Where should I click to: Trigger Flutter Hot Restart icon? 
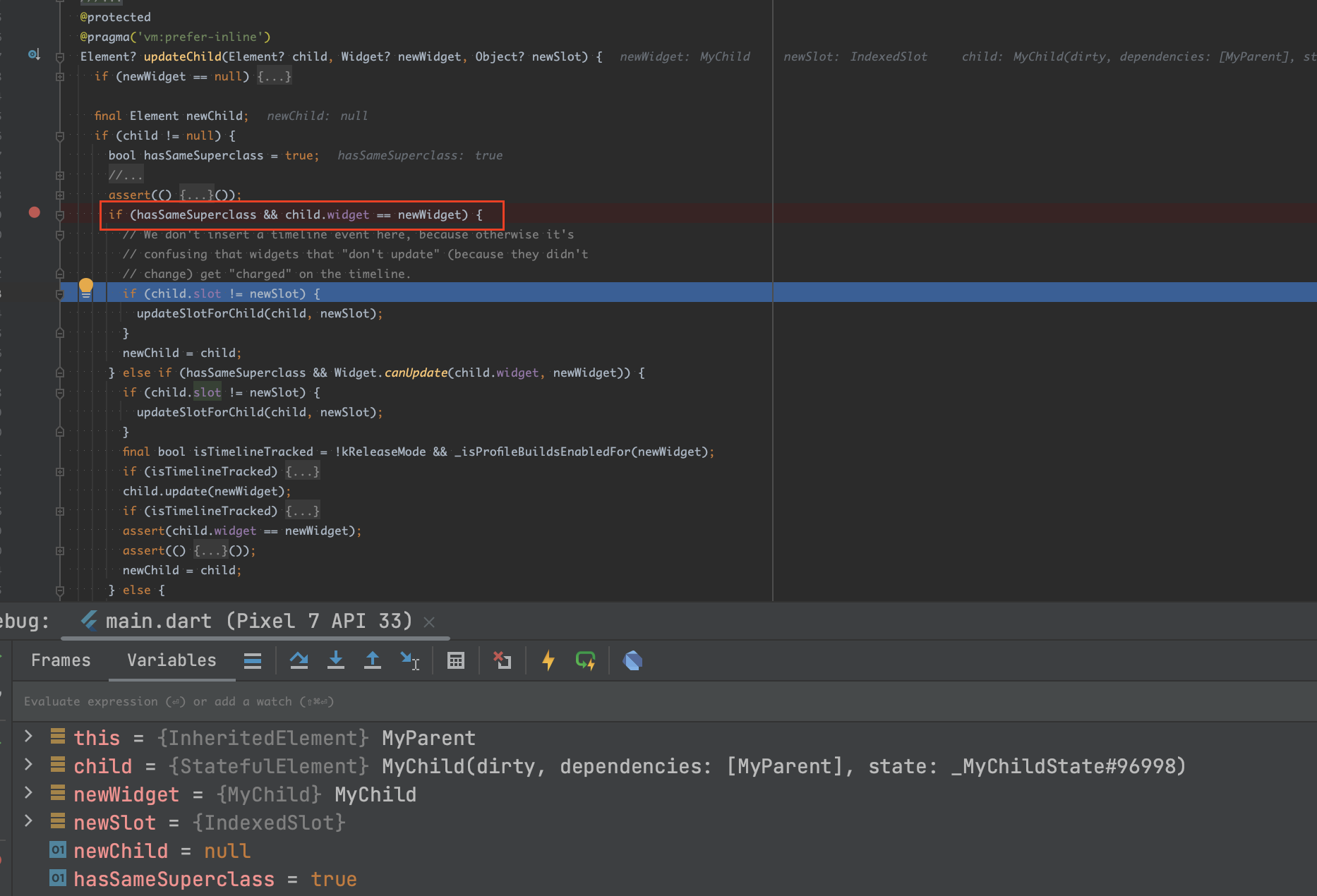pos(586,660)
